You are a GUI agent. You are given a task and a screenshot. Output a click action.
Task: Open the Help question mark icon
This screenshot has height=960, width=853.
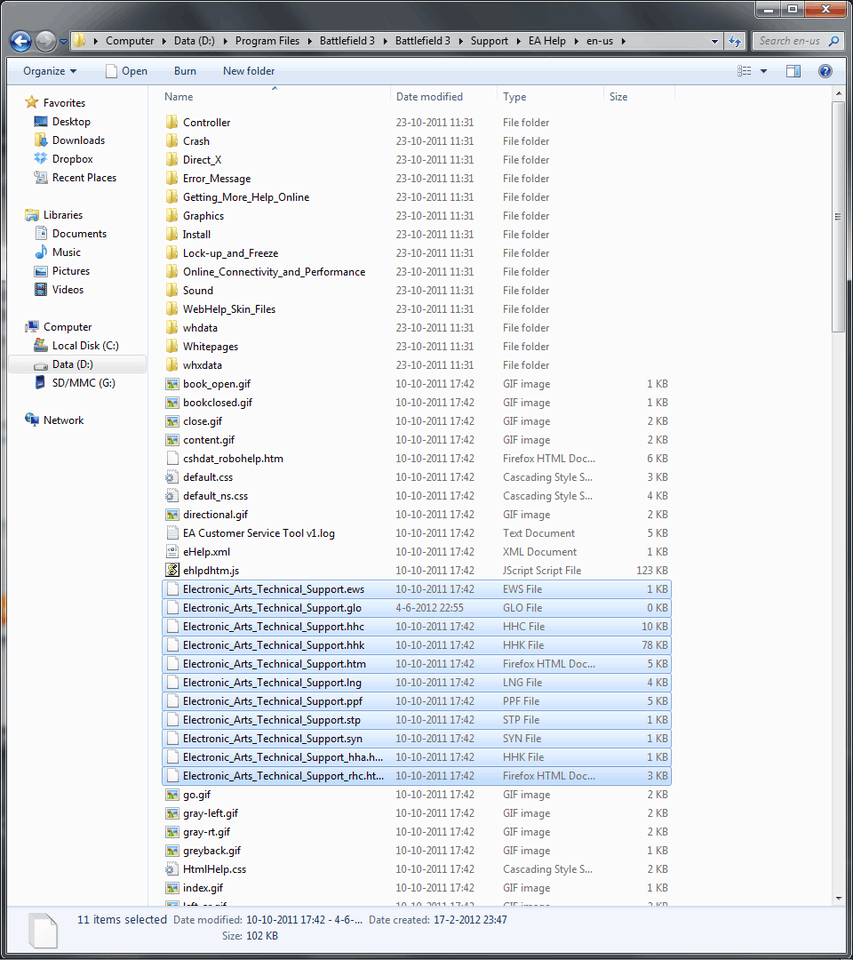[825, 71]
